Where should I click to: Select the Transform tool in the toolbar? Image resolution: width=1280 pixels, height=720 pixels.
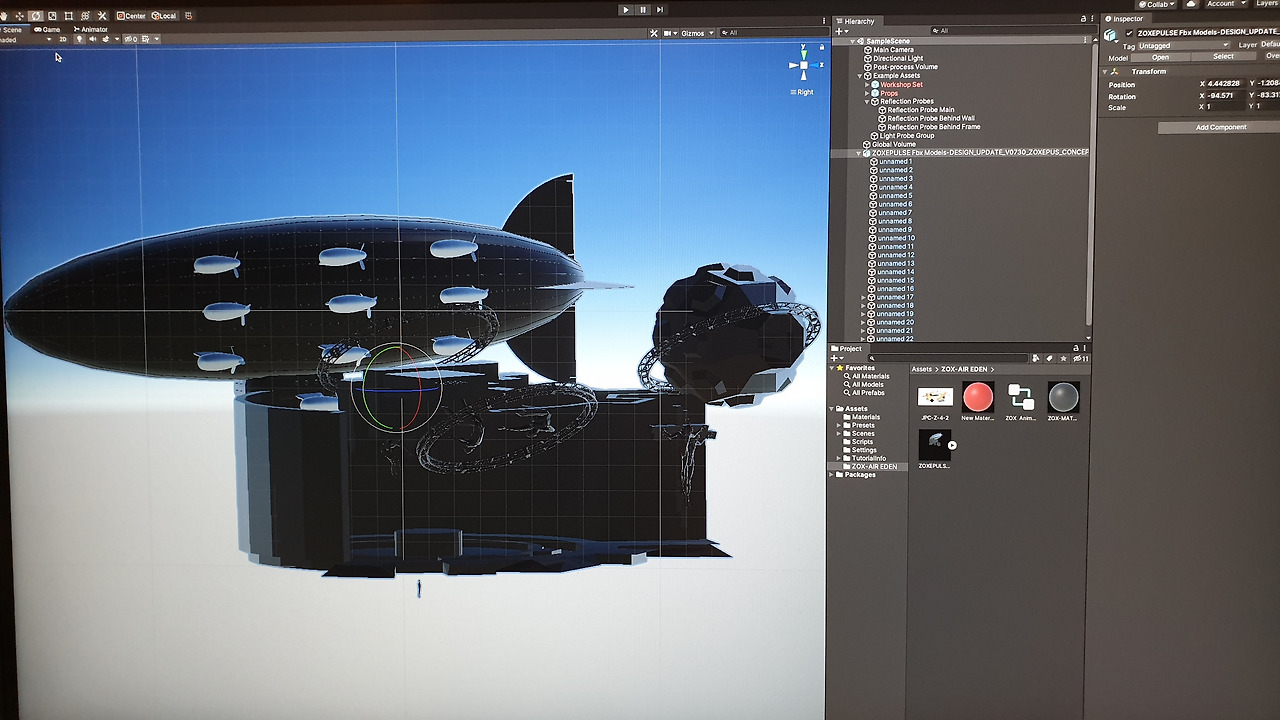coord(85,16)
